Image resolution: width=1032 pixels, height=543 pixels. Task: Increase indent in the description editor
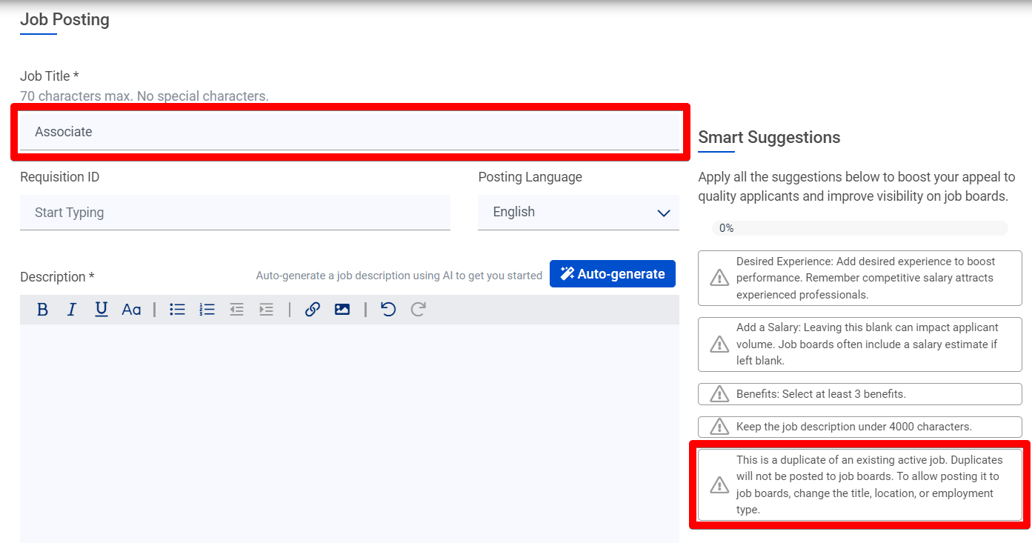tap(266, 310)
